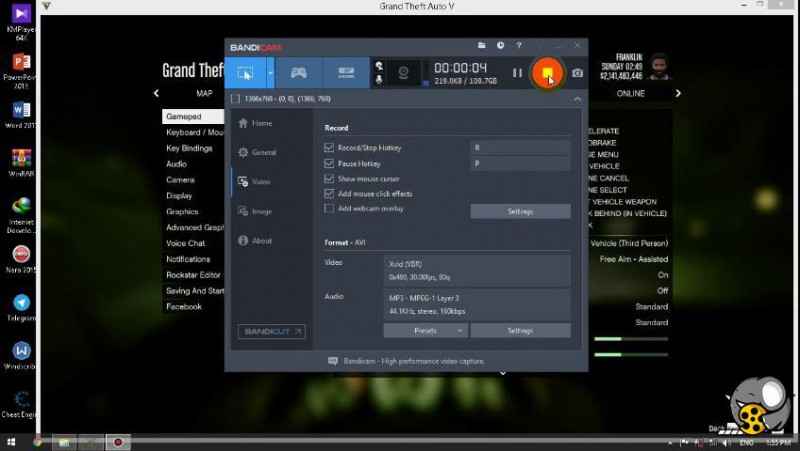800x451 pixels.
Task: Click the recording area rectangle icon
Action: (x=235, y=98)
